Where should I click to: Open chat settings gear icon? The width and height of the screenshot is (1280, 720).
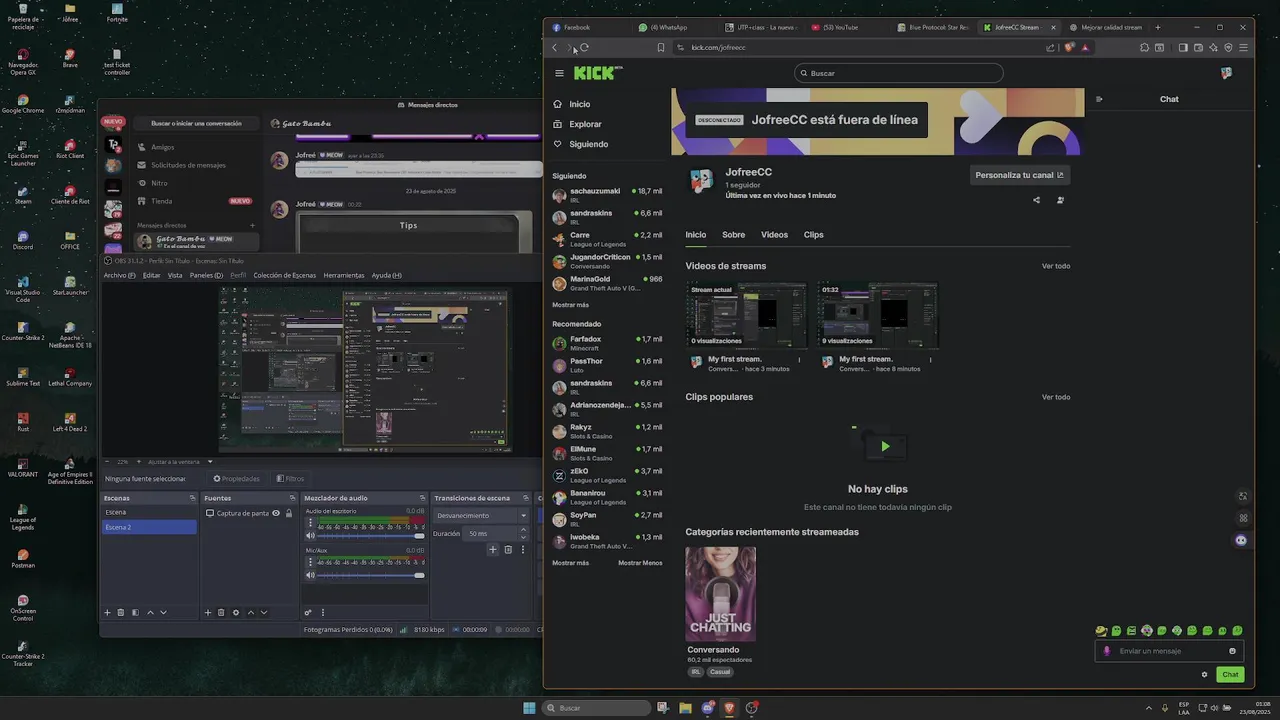coord(1204,674)
